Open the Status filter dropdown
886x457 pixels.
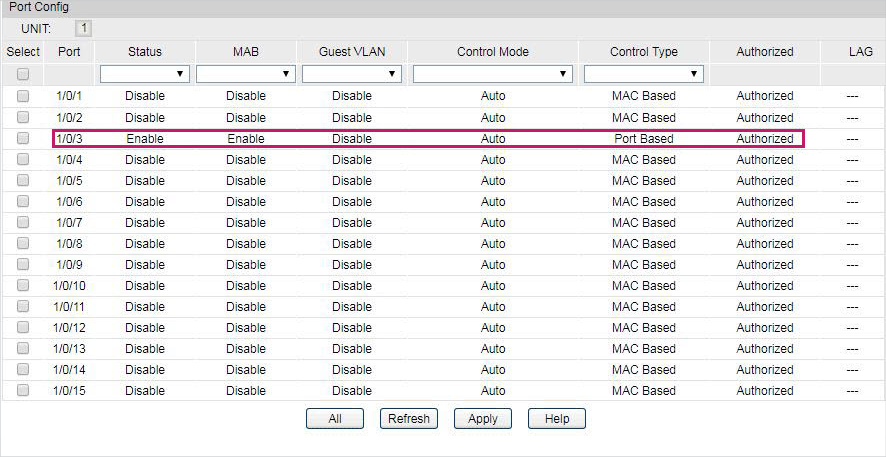[x=144, y=74]
